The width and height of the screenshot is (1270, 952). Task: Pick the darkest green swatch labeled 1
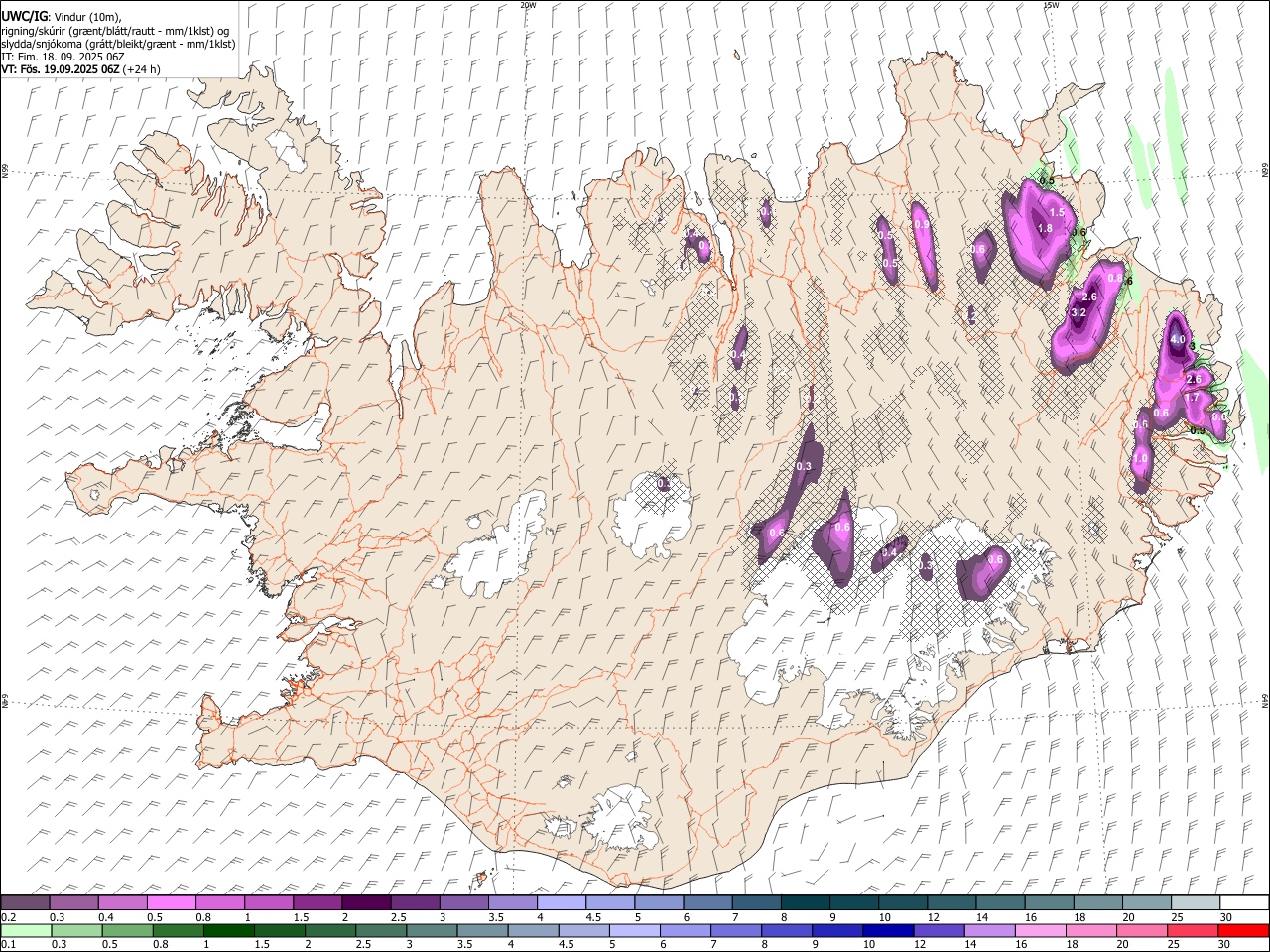coord(228,930)
